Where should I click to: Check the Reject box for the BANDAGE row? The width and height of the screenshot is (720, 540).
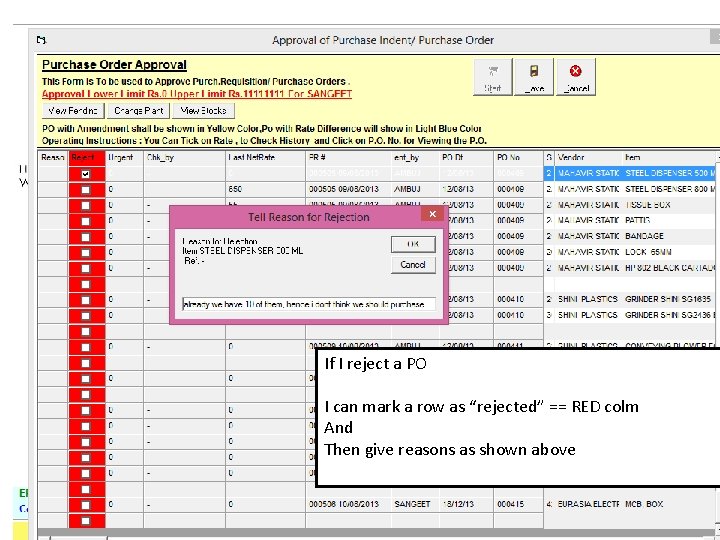pos(85,237)
